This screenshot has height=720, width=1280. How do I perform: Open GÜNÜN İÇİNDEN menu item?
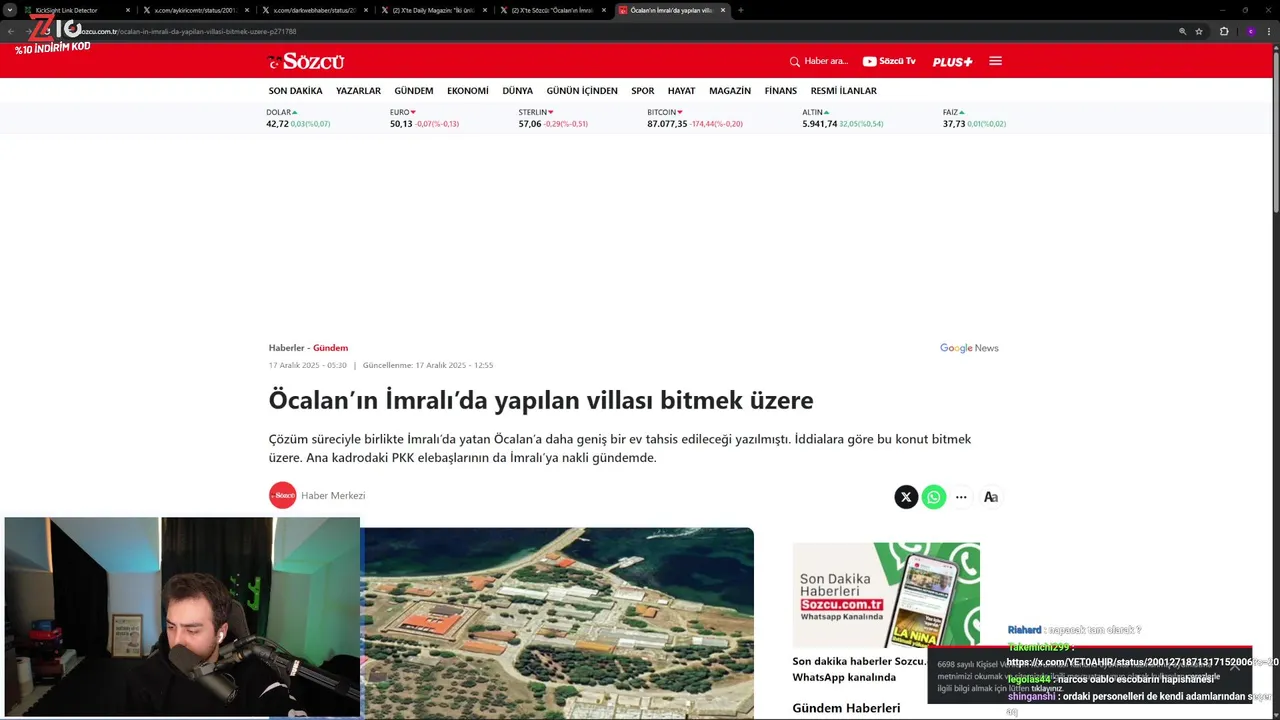[582, 91]
